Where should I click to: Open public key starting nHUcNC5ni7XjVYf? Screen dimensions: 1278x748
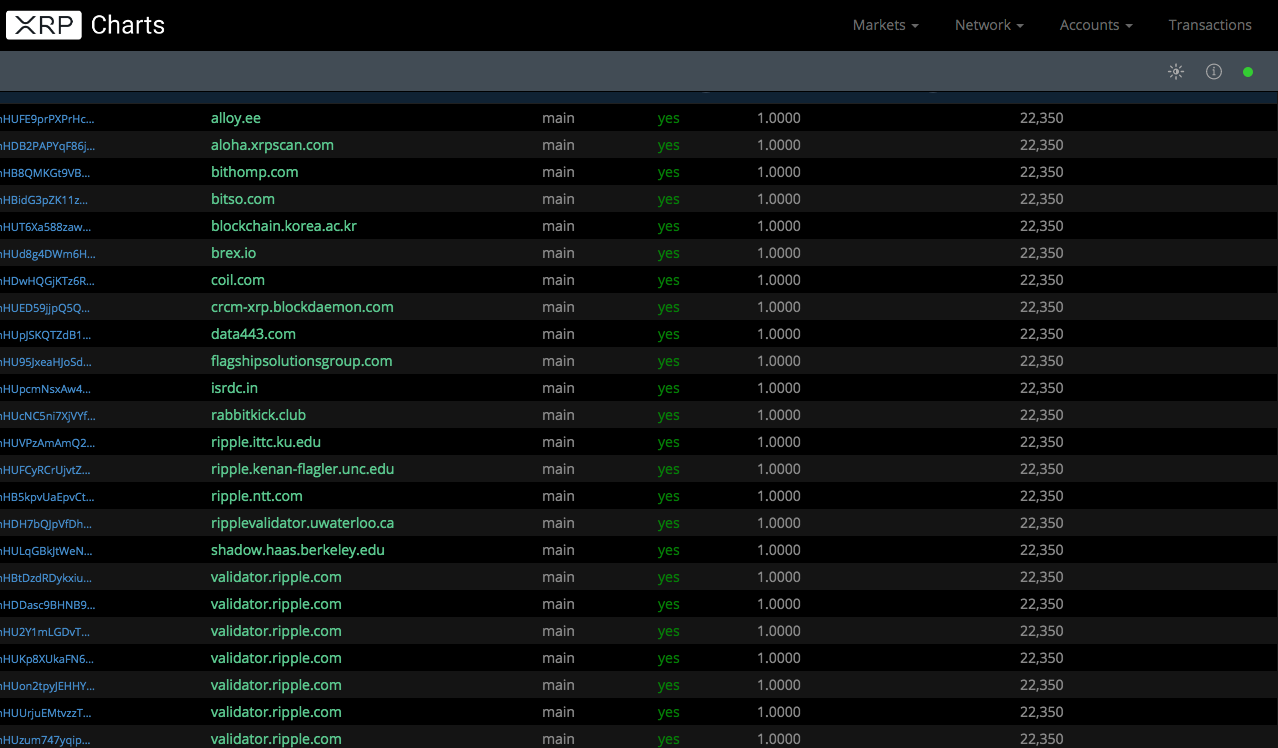47,416
